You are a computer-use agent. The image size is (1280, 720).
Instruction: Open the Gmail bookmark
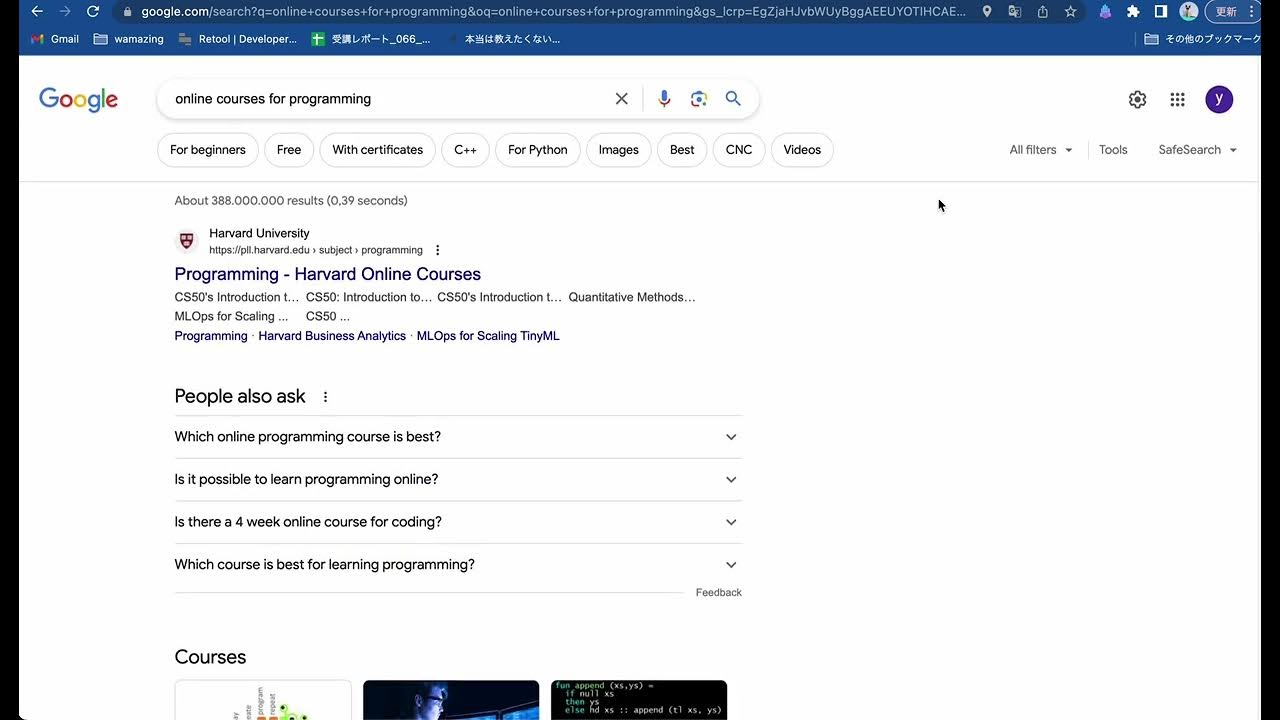tap(55, 39)
